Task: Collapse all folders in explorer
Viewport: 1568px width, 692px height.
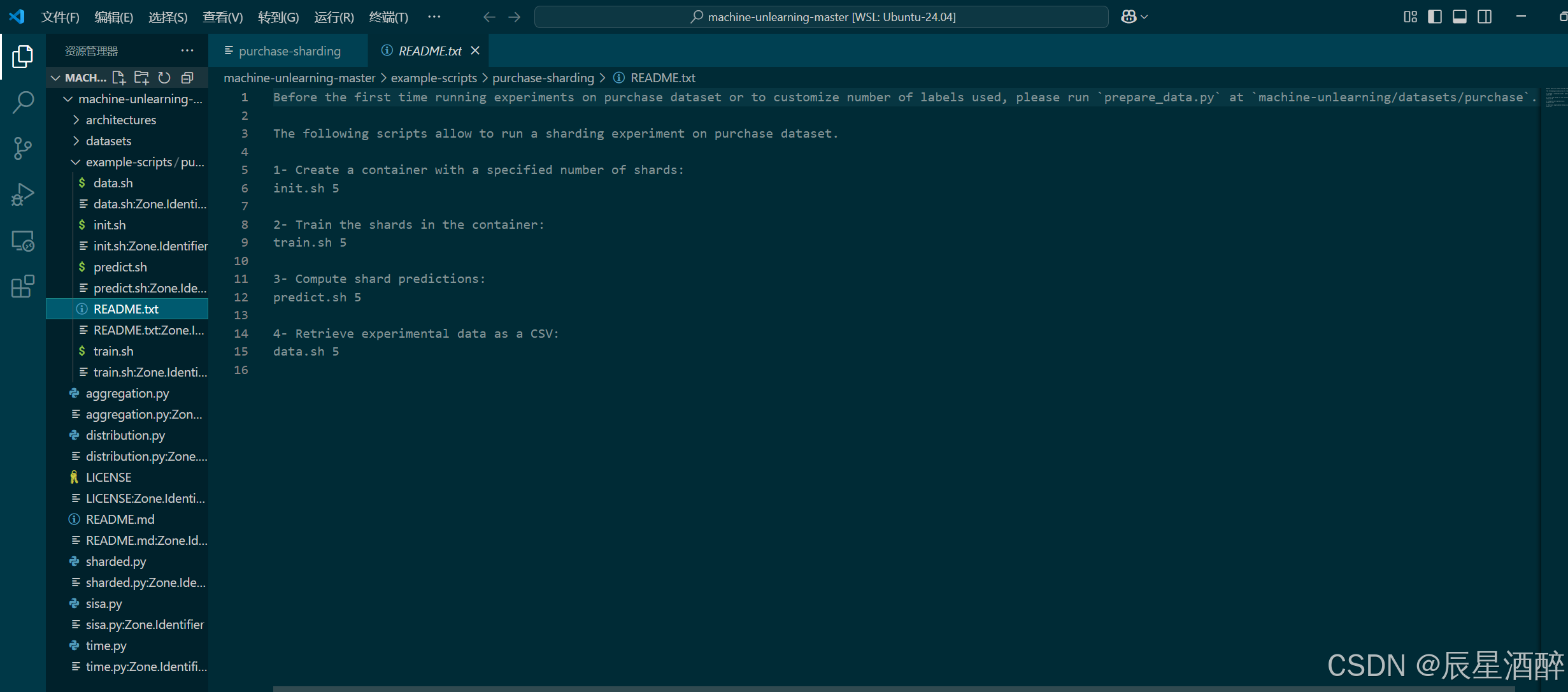Action: click(187, 78)
